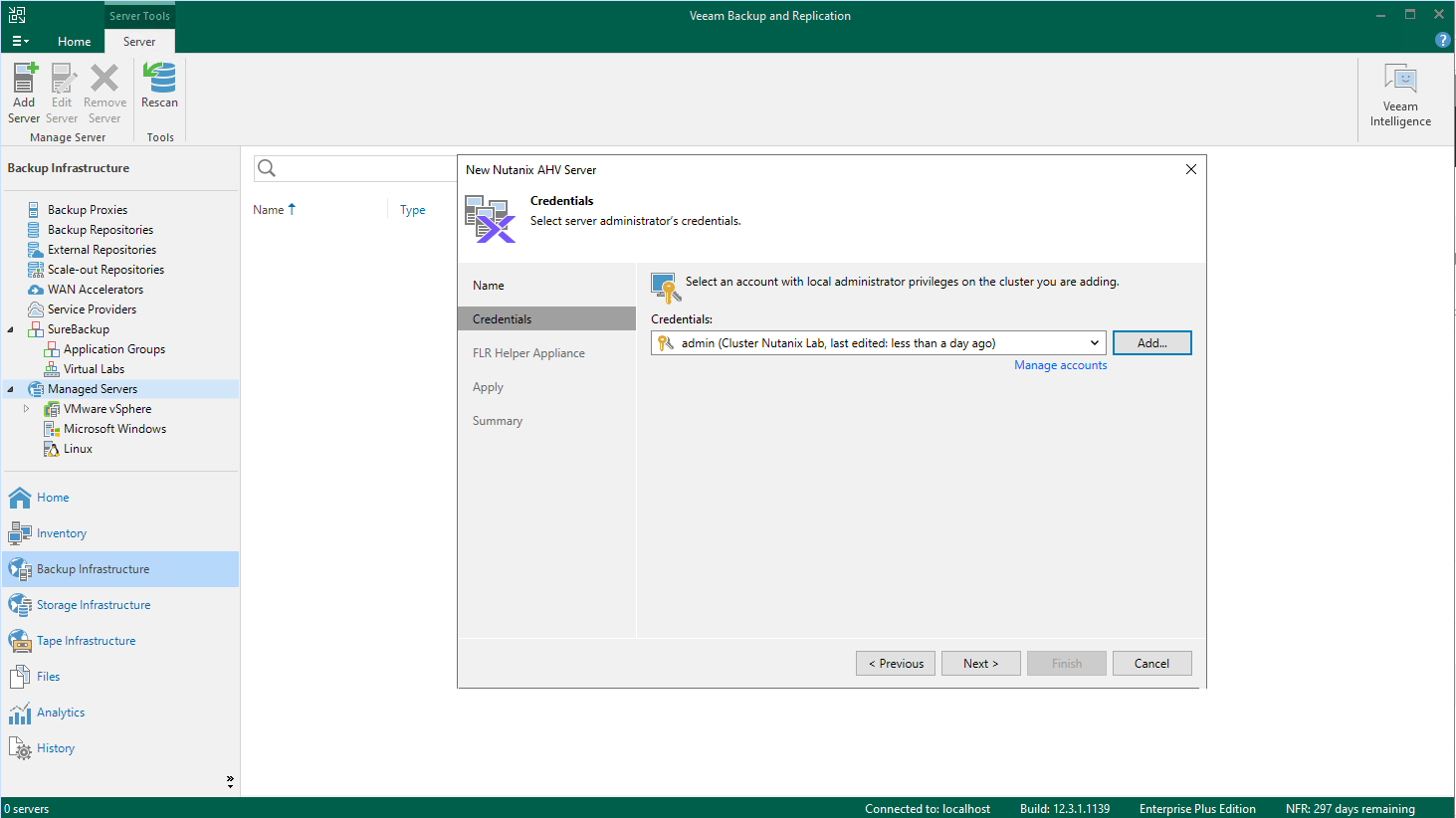Click the 'Connected to: localhost' status text
Image resolution: width=1456 pixels, height=818 pixels.
(x=928, y=809)
